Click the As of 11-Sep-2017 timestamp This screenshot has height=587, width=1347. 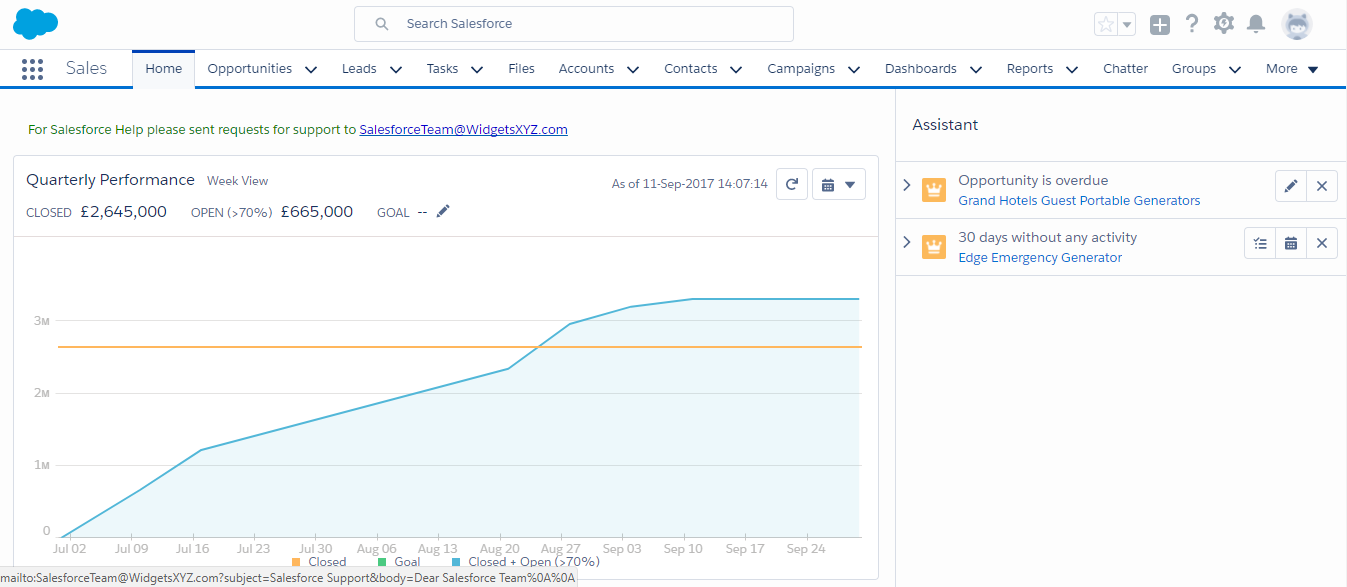click(x=690, y=184)
